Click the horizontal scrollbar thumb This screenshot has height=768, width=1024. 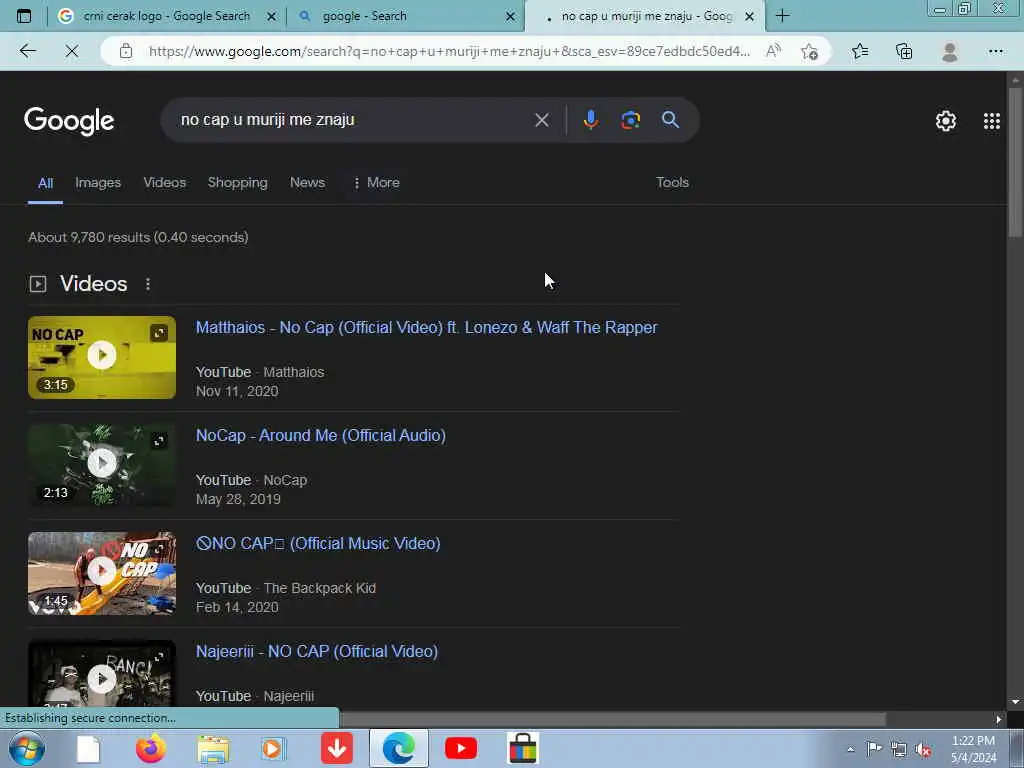613,719
